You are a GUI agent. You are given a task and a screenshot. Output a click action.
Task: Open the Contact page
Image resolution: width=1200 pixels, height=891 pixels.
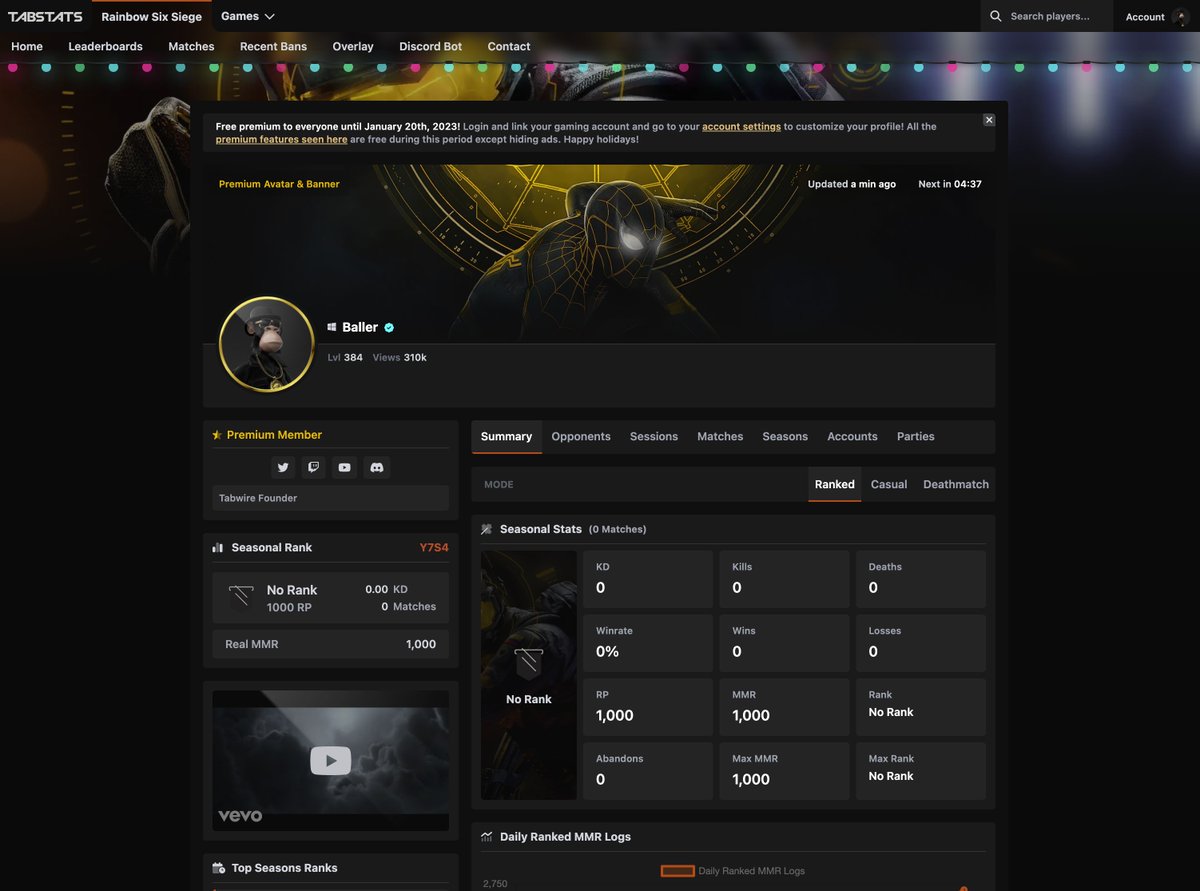509,46
